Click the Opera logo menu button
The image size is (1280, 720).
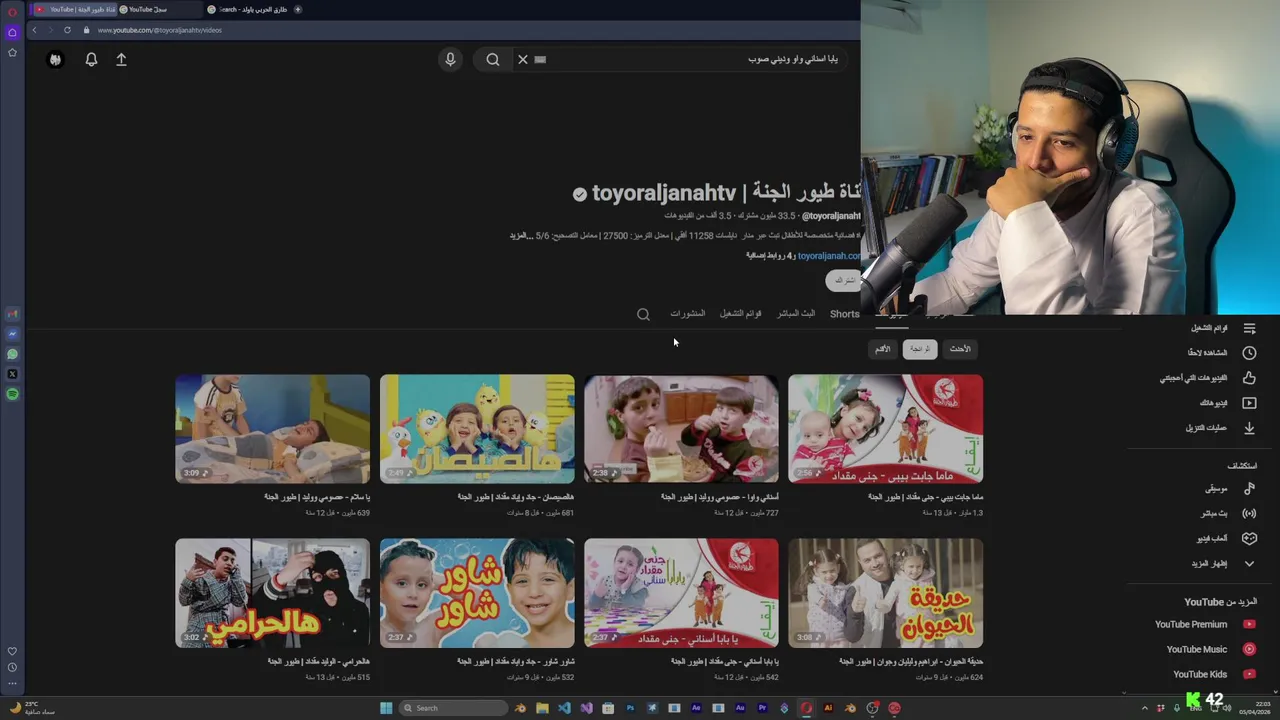[x=12, y=12]
